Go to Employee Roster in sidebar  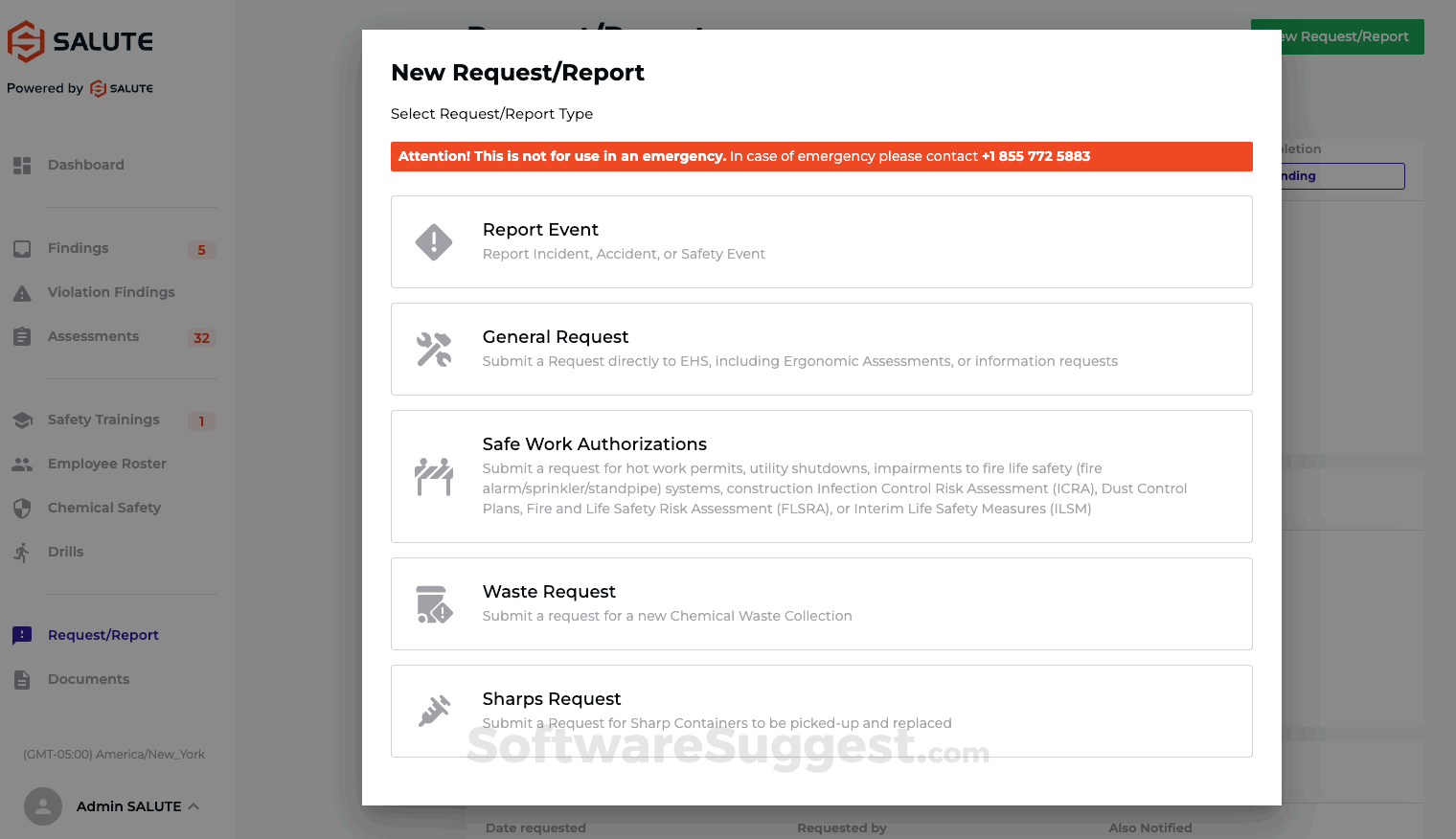pos(107,464)
